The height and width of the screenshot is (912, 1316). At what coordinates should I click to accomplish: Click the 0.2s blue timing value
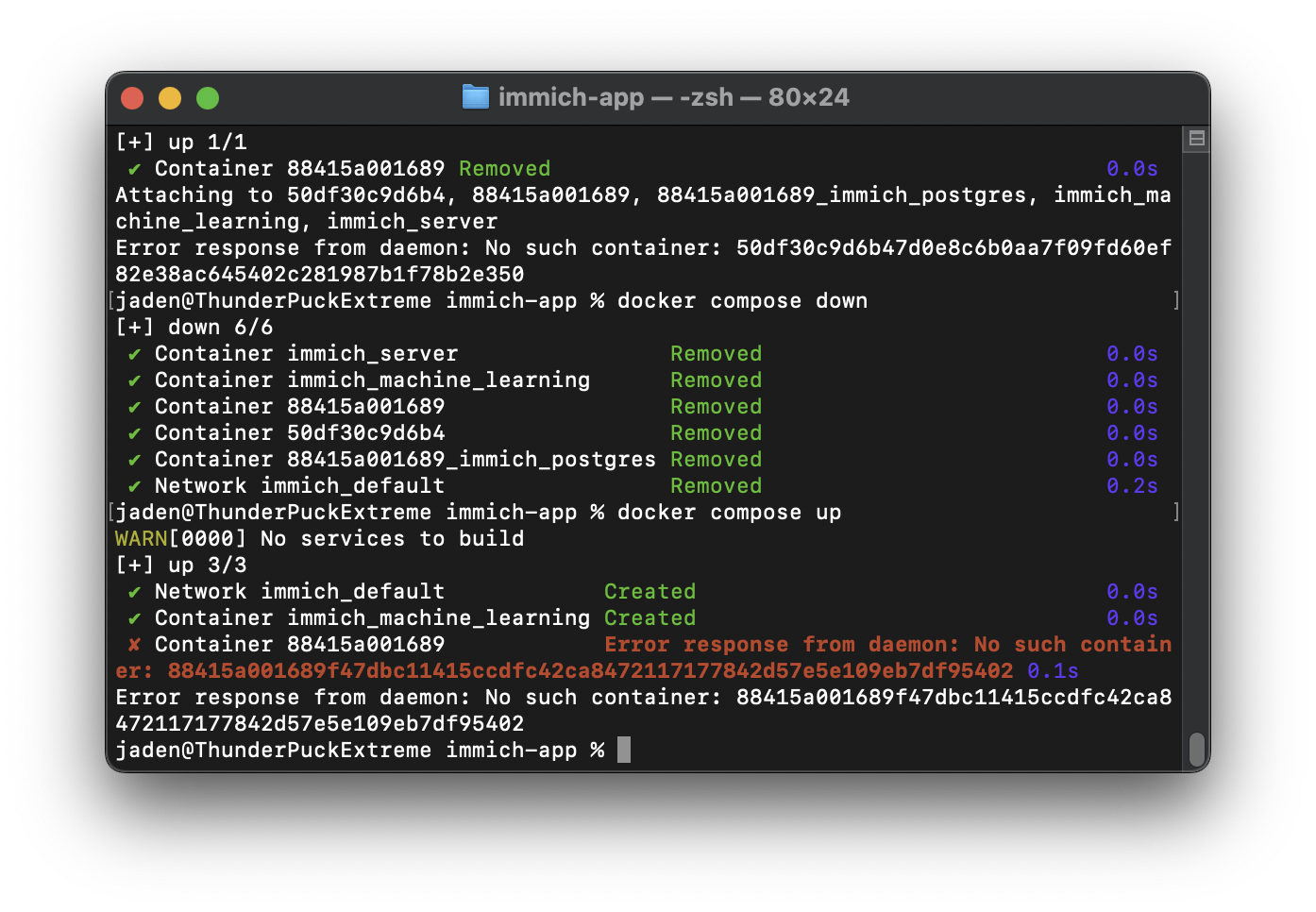click(1132, 485)
